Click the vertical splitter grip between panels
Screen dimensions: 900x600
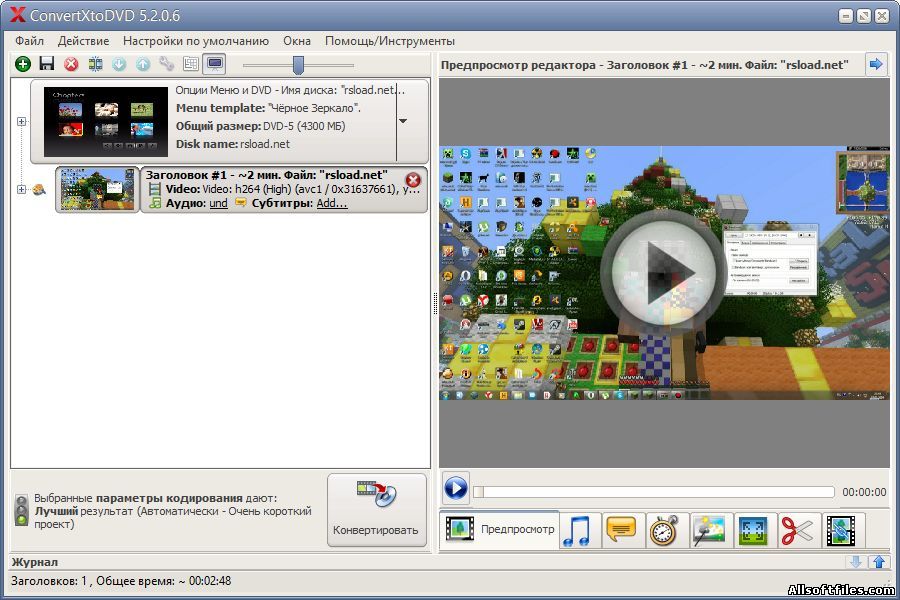click(435, 303)
